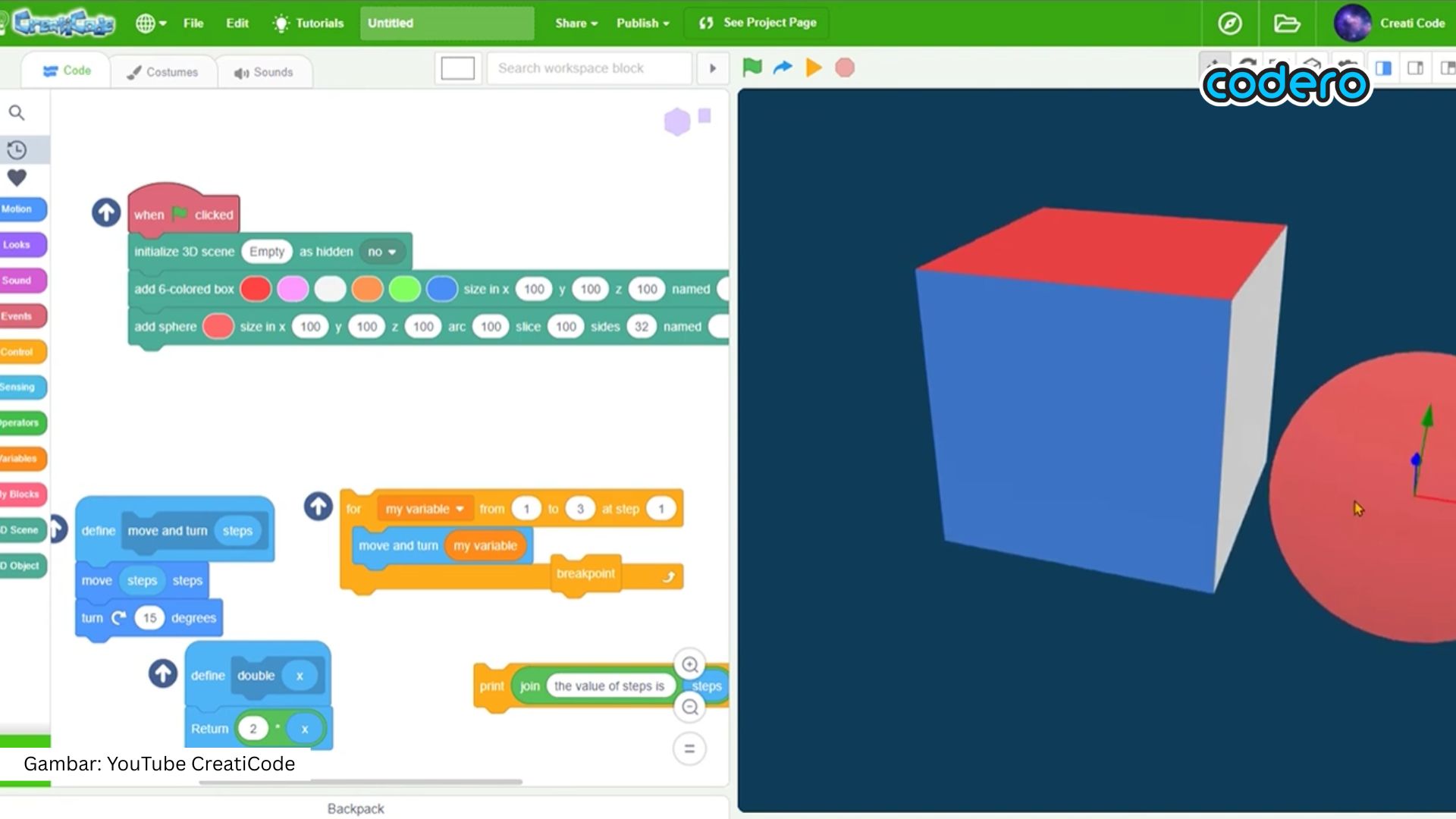1456x819 pixels.
Task: Click the sides value 32 on sphere block
Action: click(x=642, y=327)
